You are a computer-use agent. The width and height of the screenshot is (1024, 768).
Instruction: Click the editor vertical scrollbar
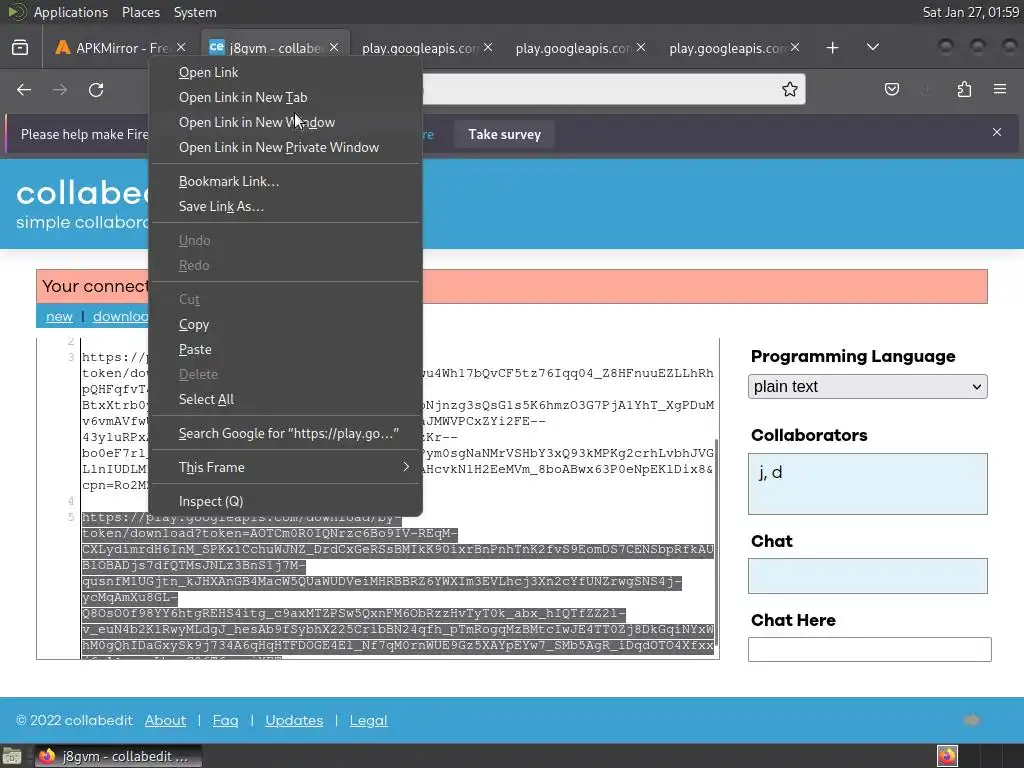[716, 543]
